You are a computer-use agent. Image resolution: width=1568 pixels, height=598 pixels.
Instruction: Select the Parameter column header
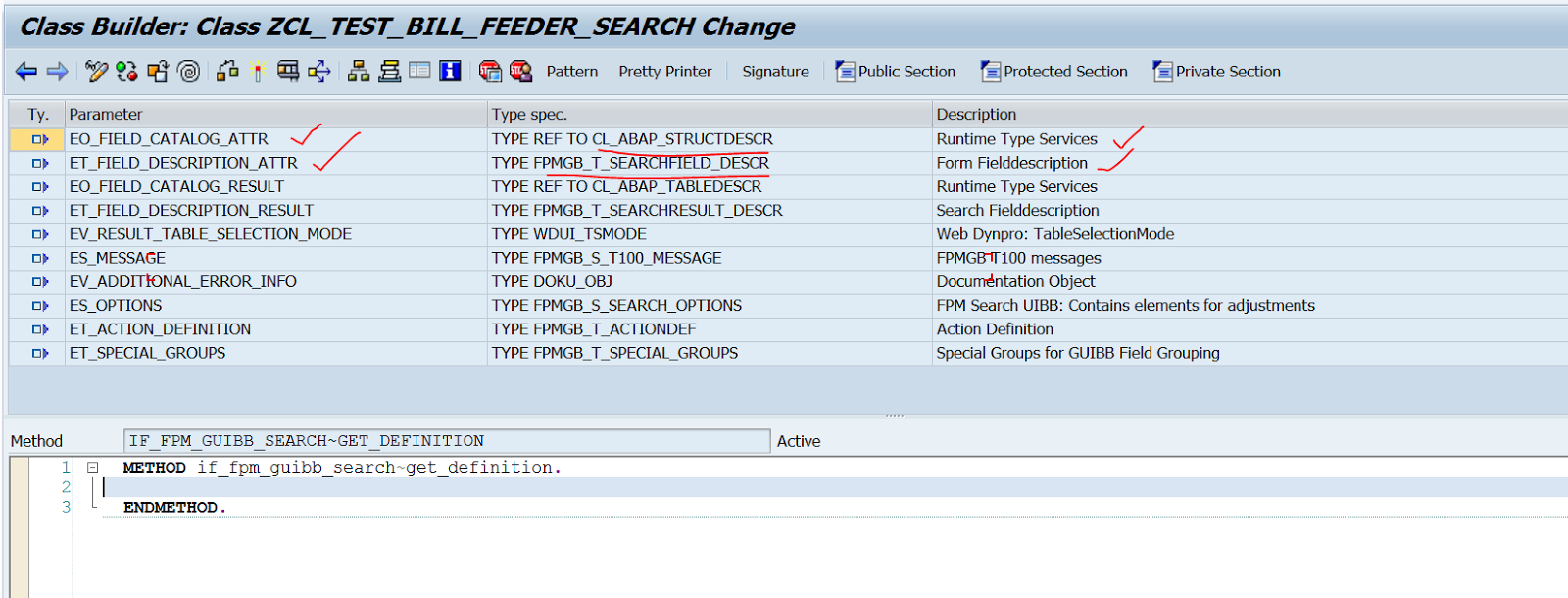[276, 115]
